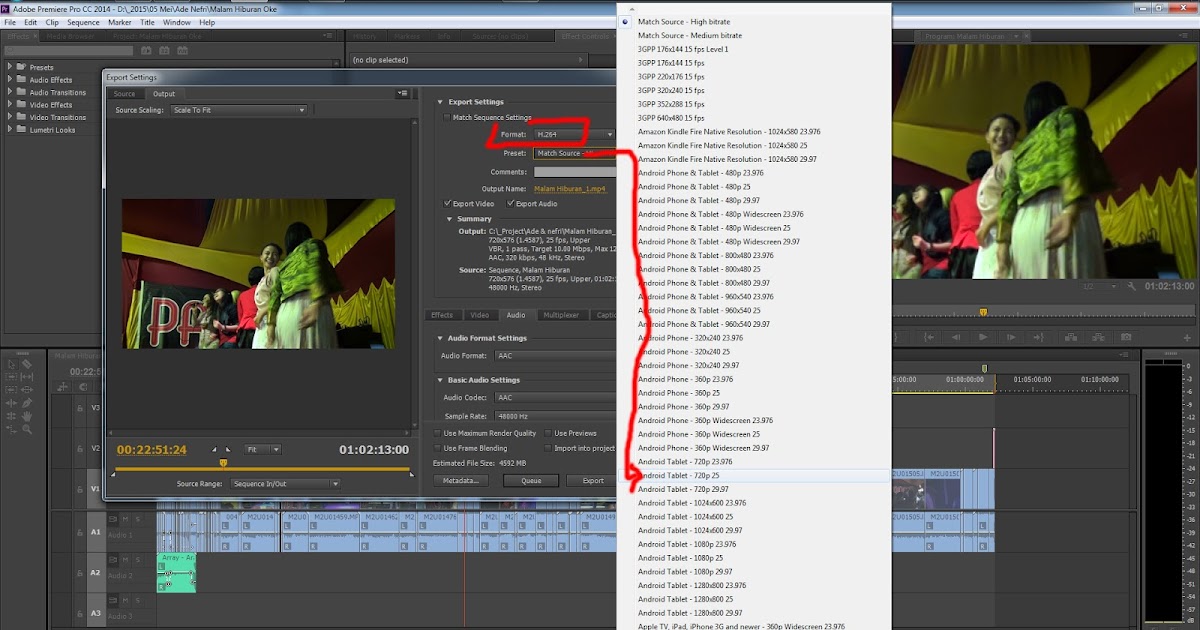Solo audio track A1

tap(138, 518)
